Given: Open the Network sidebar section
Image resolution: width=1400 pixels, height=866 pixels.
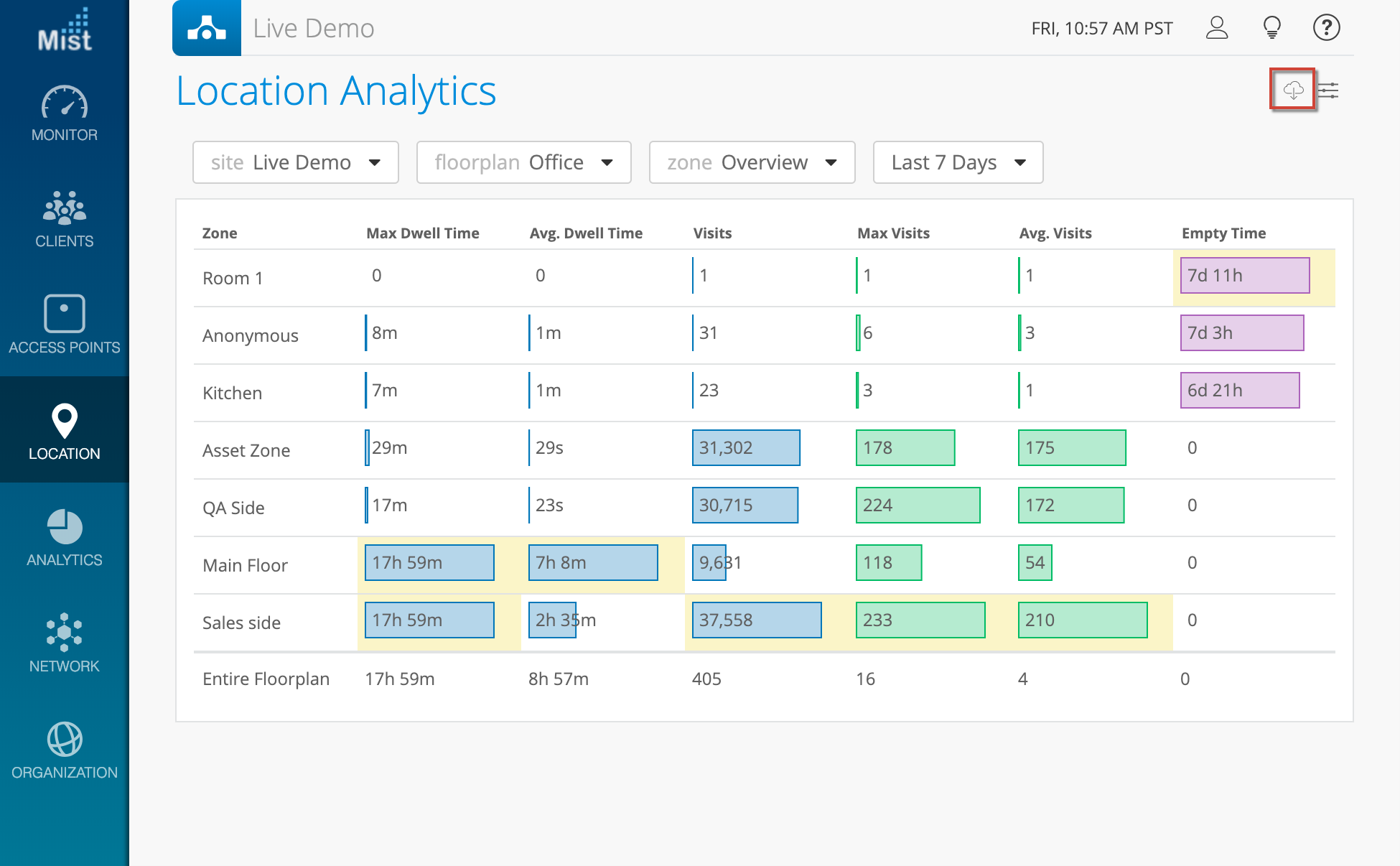Looking at the screenshot, I should [65, 643].
